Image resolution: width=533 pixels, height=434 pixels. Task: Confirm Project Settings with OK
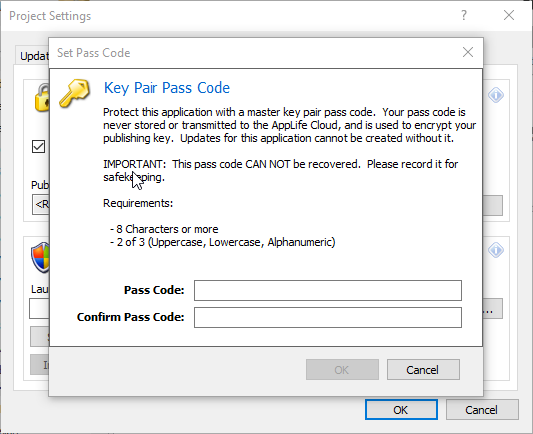(401, 410)
